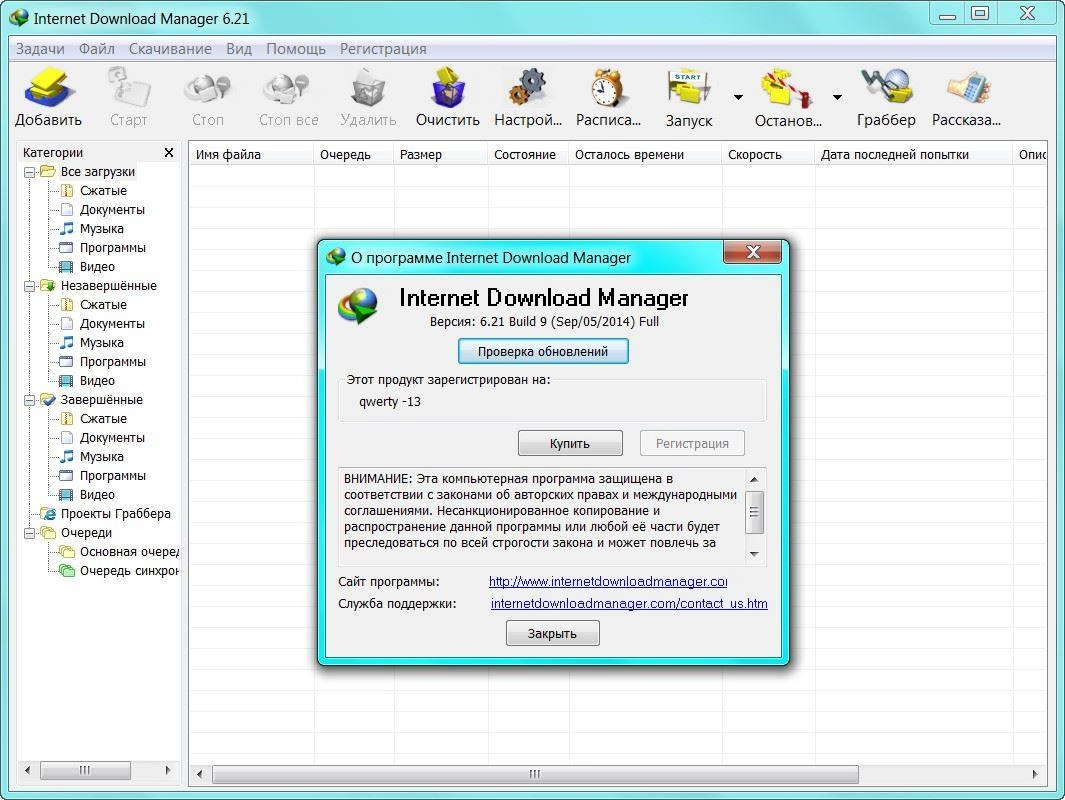Click the download list horizontal scrollbar thumb
Viewport: 1065px width, 800px height.
click(535, 774)
